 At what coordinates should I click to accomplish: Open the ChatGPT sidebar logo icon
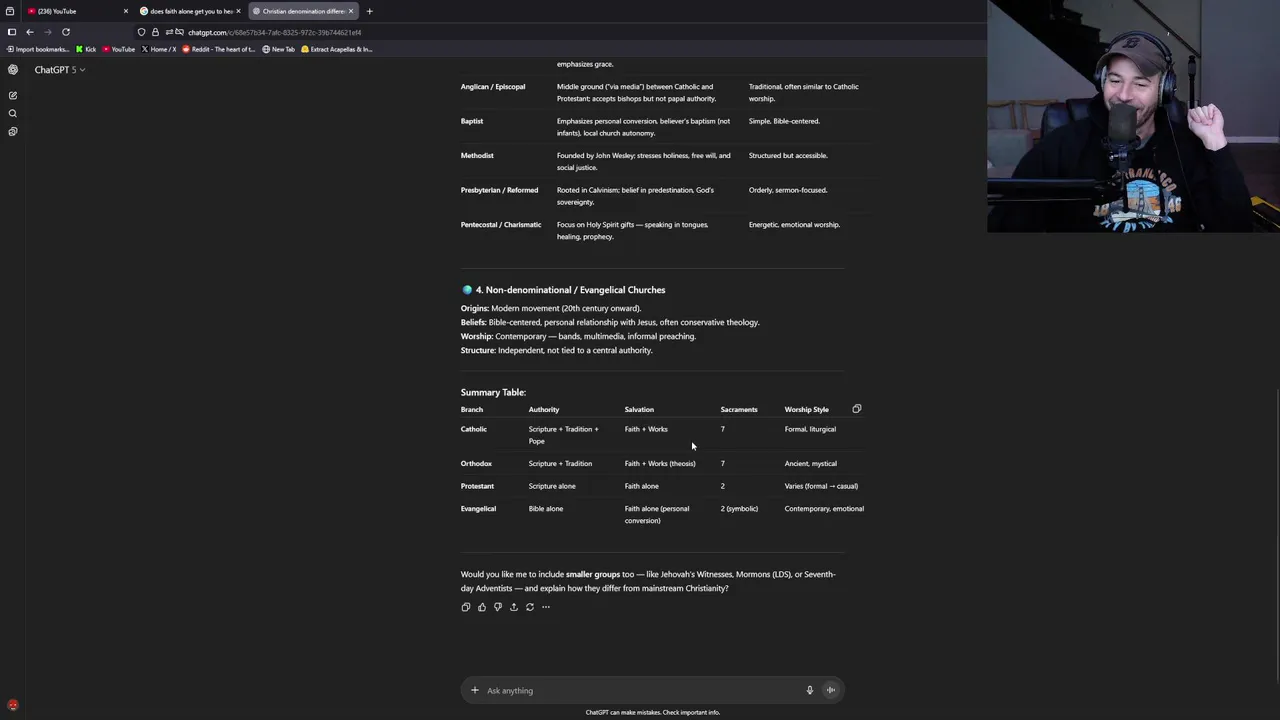[13, 69]
